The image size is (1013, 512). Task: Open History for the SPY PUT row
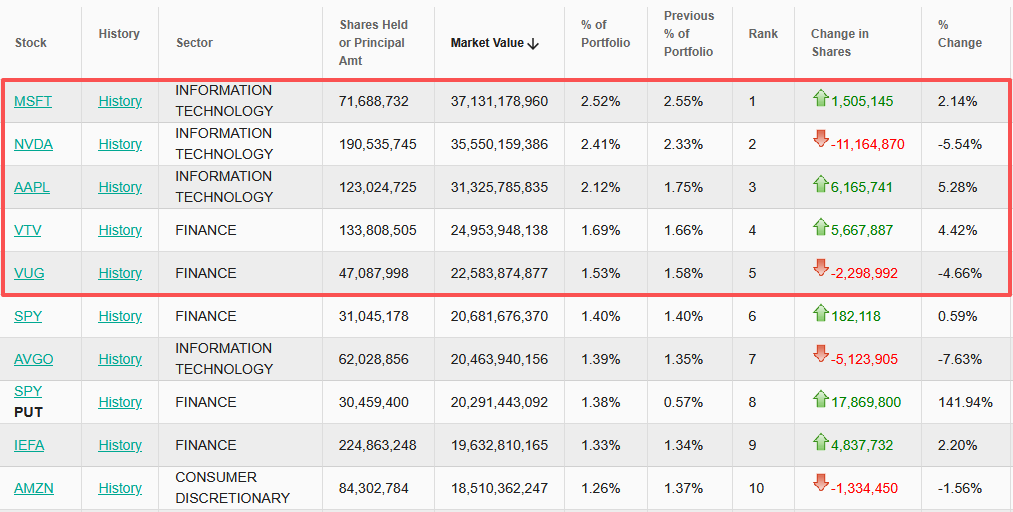click(120, 402)
